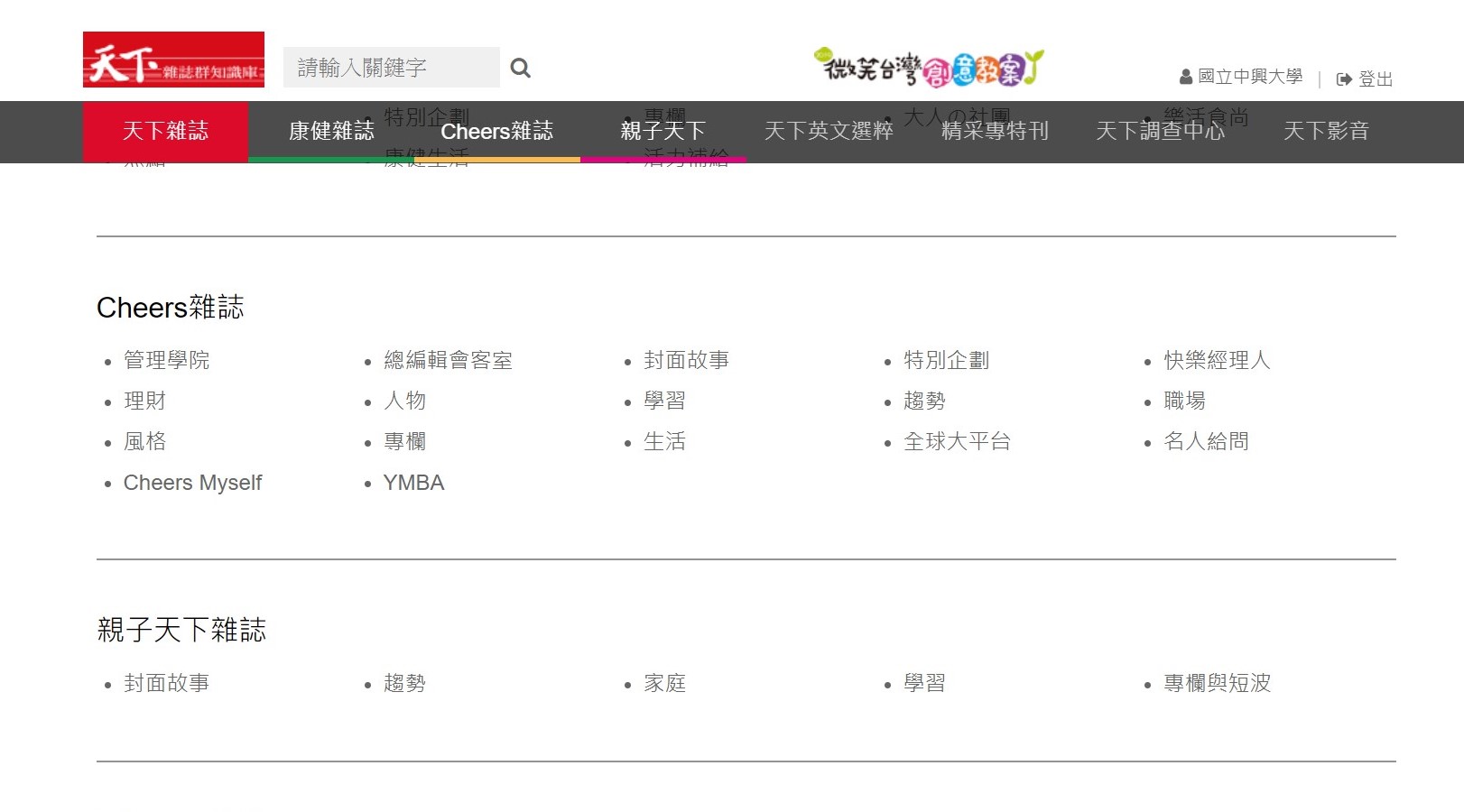Click the user icon beside 國立中興大學
Screen dimensions: 1464x812
(1186, 78)
